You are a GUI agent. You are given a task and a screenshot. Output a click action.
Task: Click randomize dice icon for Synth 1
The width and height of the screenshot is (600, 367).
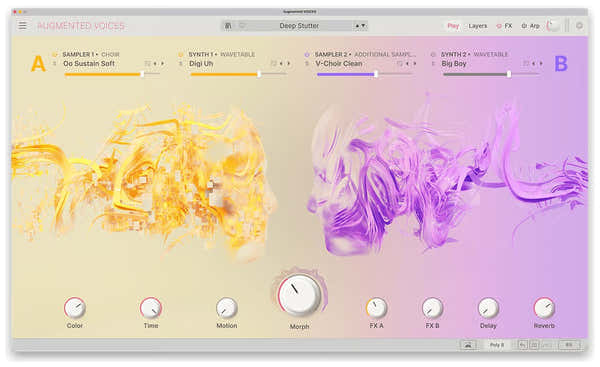tap(274, 64)
